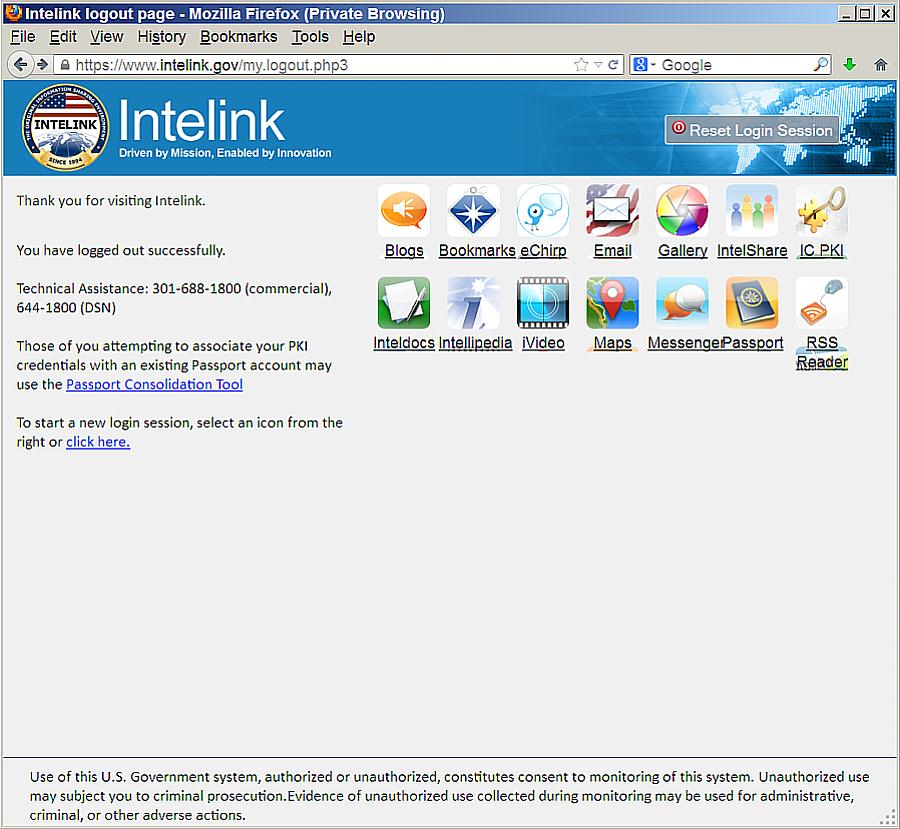Click the Messenger text link
Viewport: 900px width, 829px height.
pos(684,343)
